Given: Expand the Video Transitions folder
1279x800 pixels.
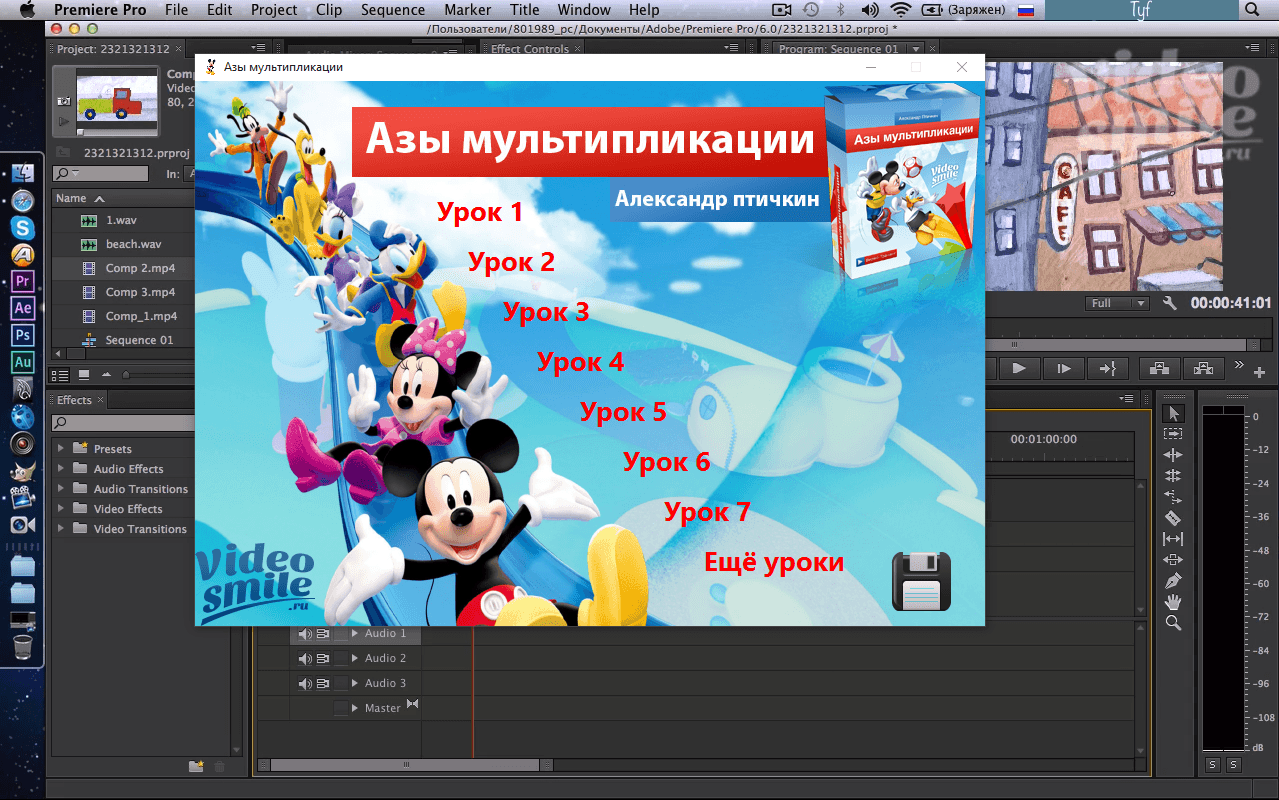Looking at the screenshot, I should [x=61, y=529].
